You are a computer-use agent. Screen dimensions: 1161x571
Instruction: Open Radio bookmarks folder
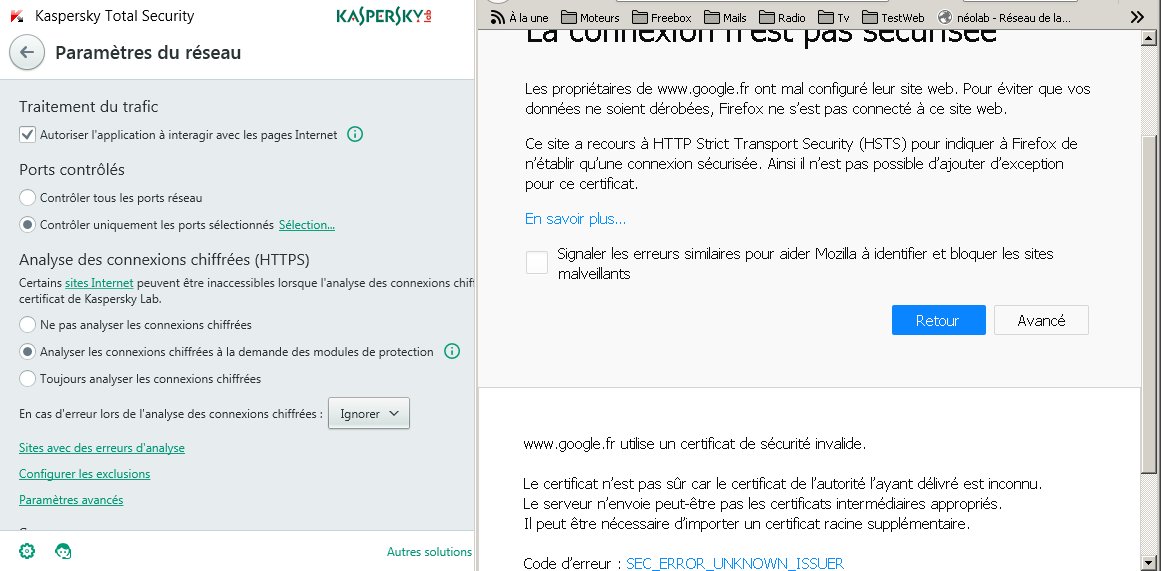(783, 17)
